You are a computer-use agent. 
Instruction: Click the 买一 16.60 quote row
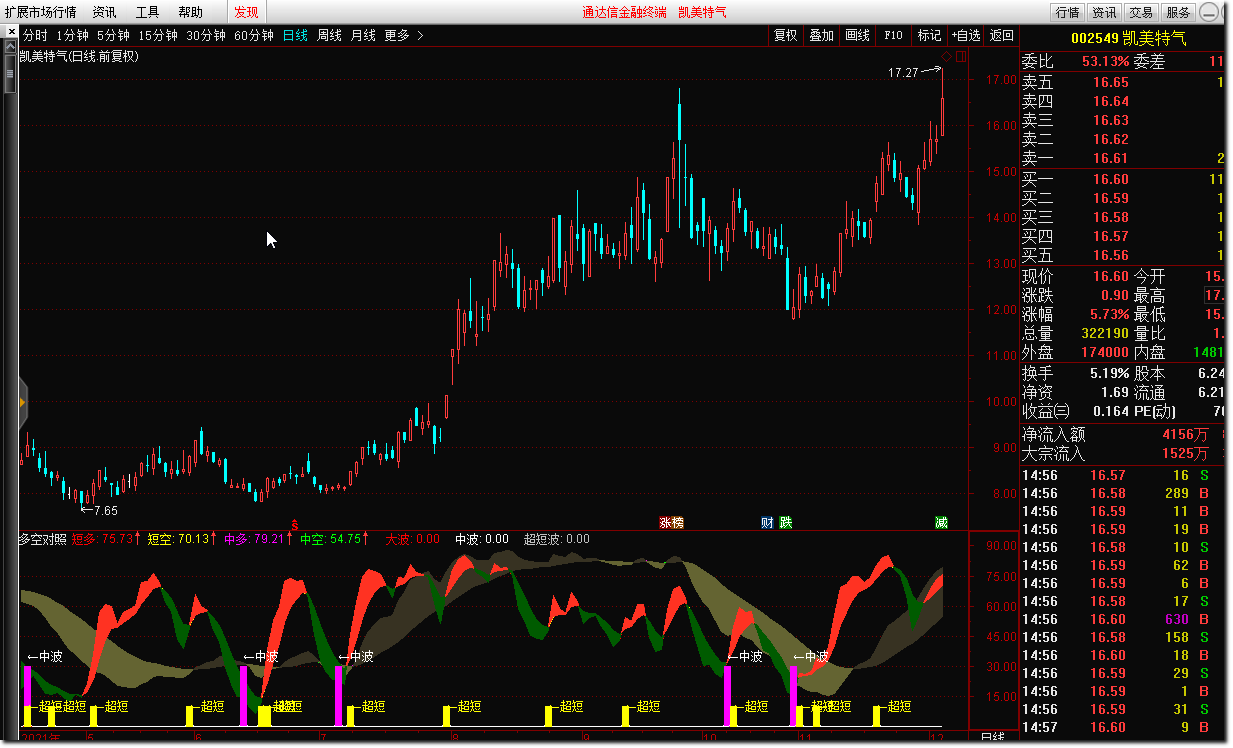1122,179
